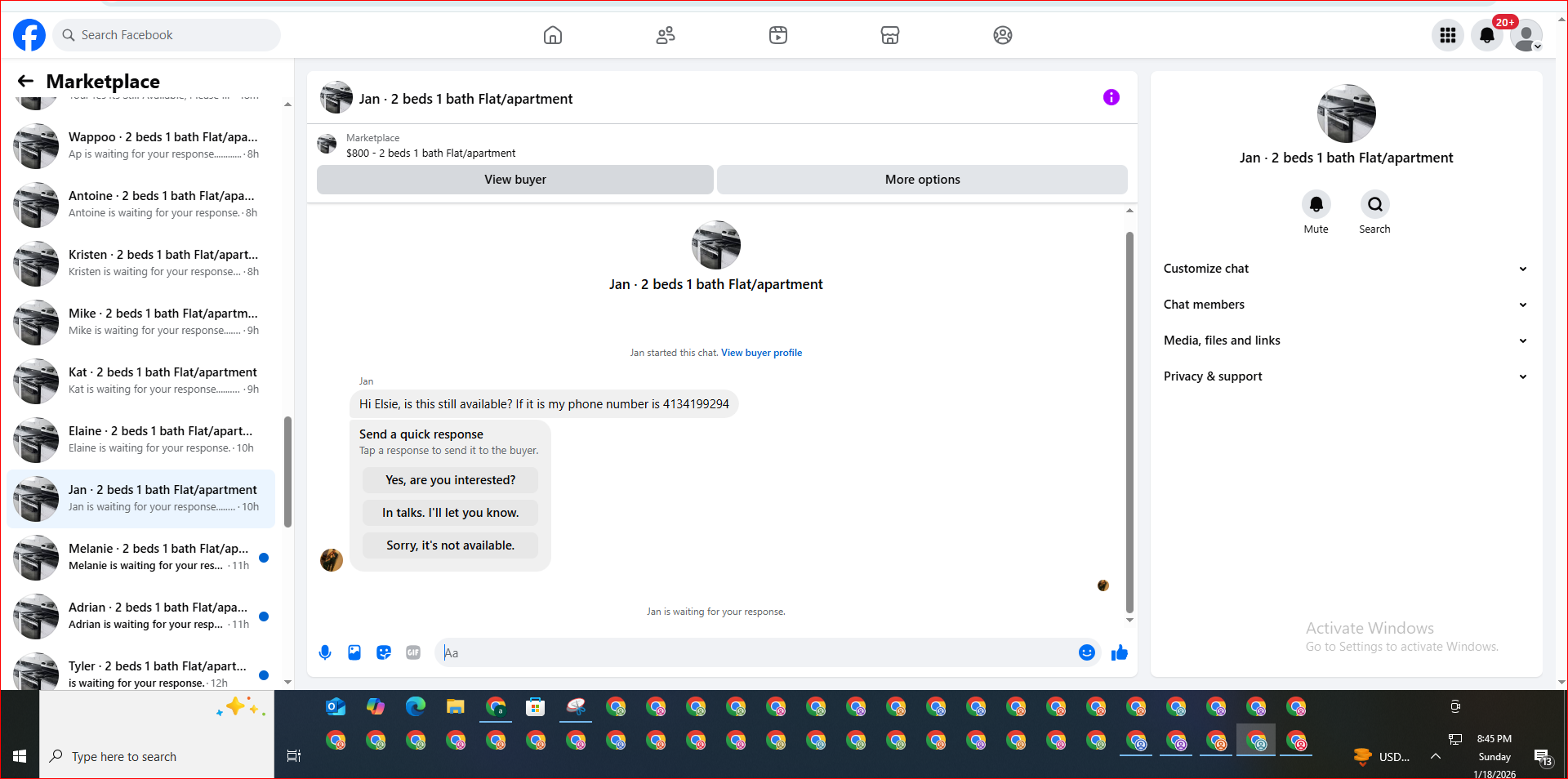The width and height of the screenshot is (1568, 779).
Task: Open Windows Start menu
Action: 20,756
